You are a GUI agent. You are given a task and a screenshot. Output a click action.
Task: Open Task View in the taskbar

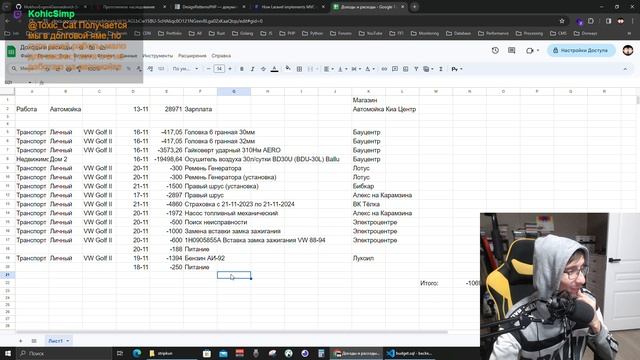point(120,353)
